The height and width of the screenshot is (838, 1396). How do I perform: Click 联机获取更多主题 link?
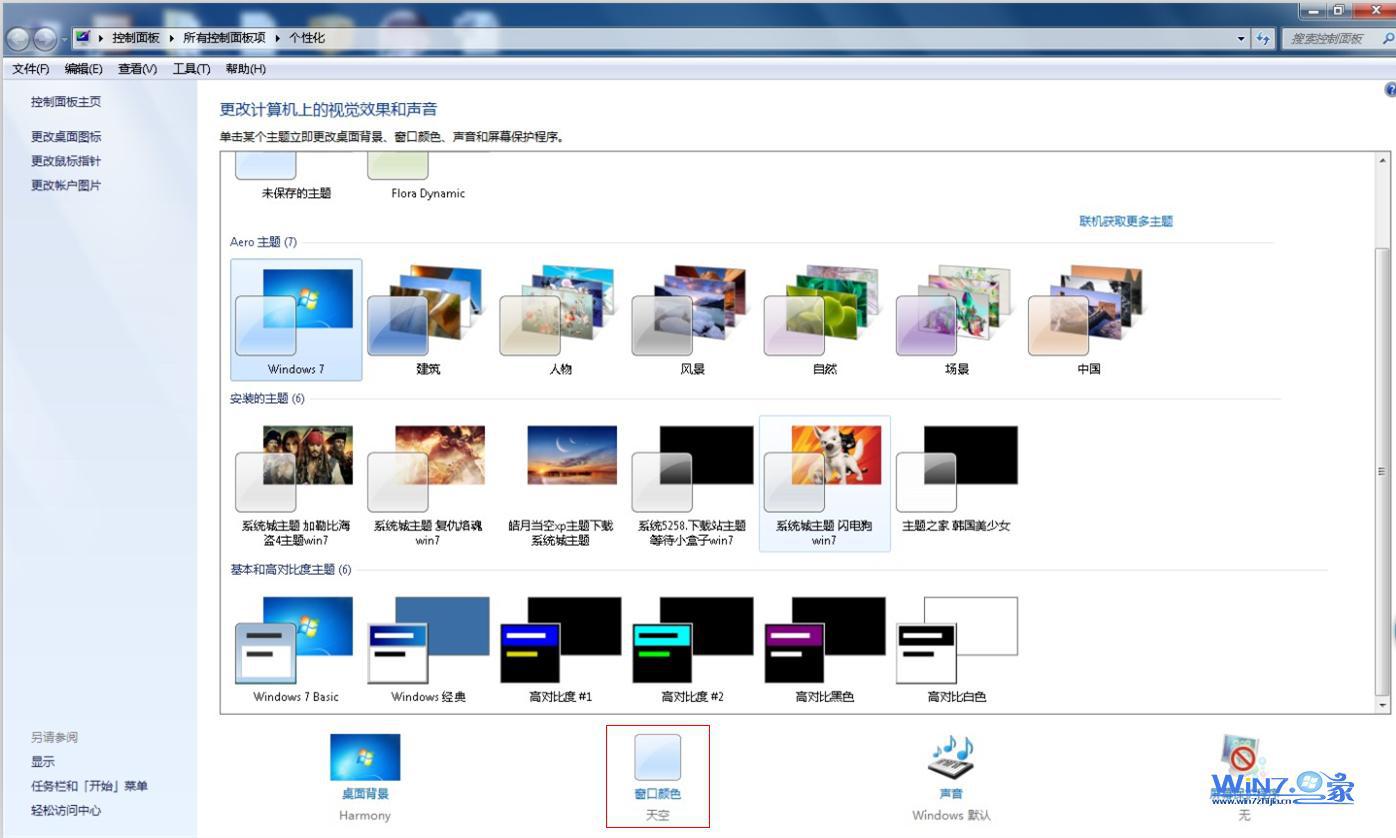pos(1126,221)
